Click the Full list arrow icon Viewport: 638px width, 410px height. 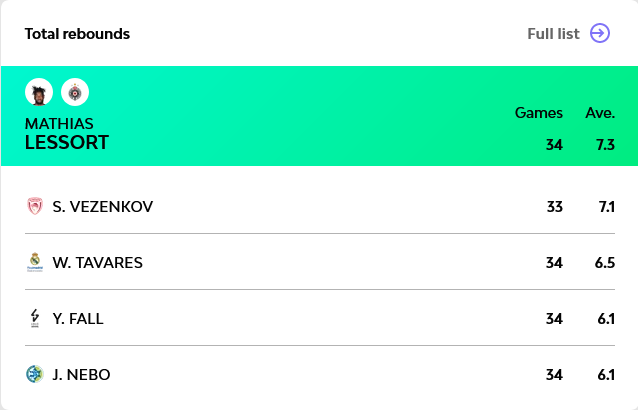pyautogui.click(x=600, y=33)
